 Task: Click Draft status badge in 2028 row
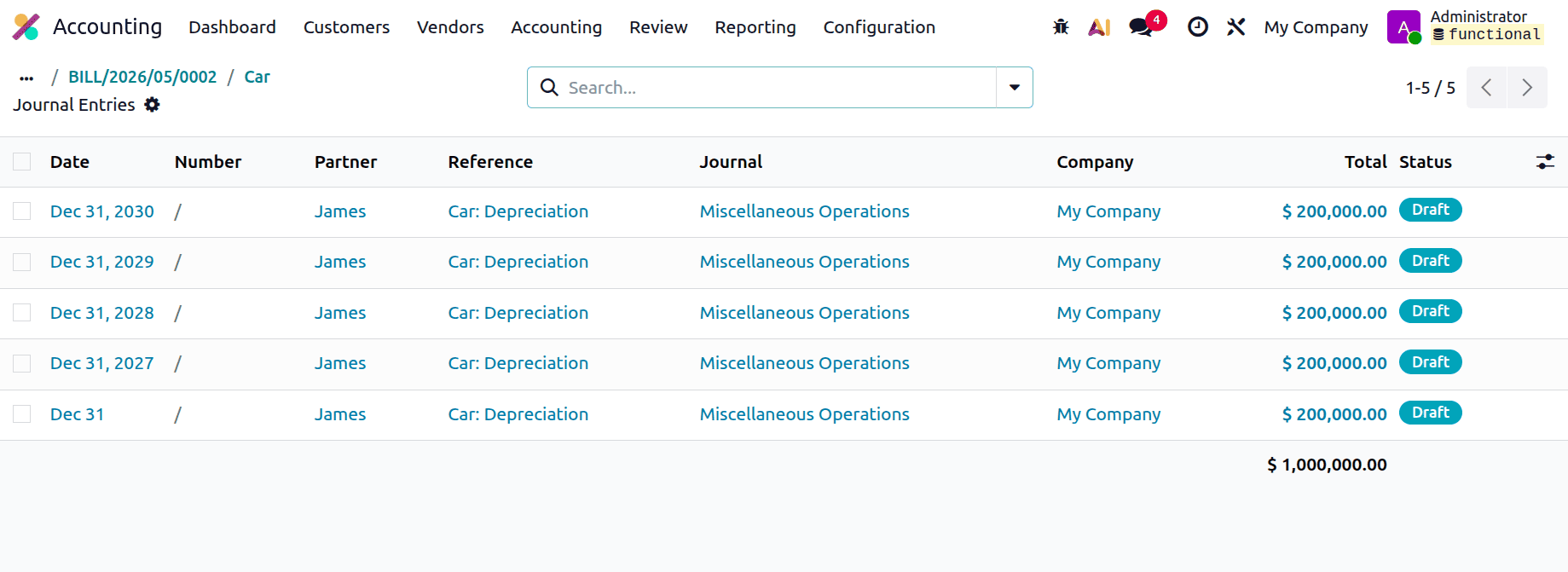click(x=1430, y=311)
